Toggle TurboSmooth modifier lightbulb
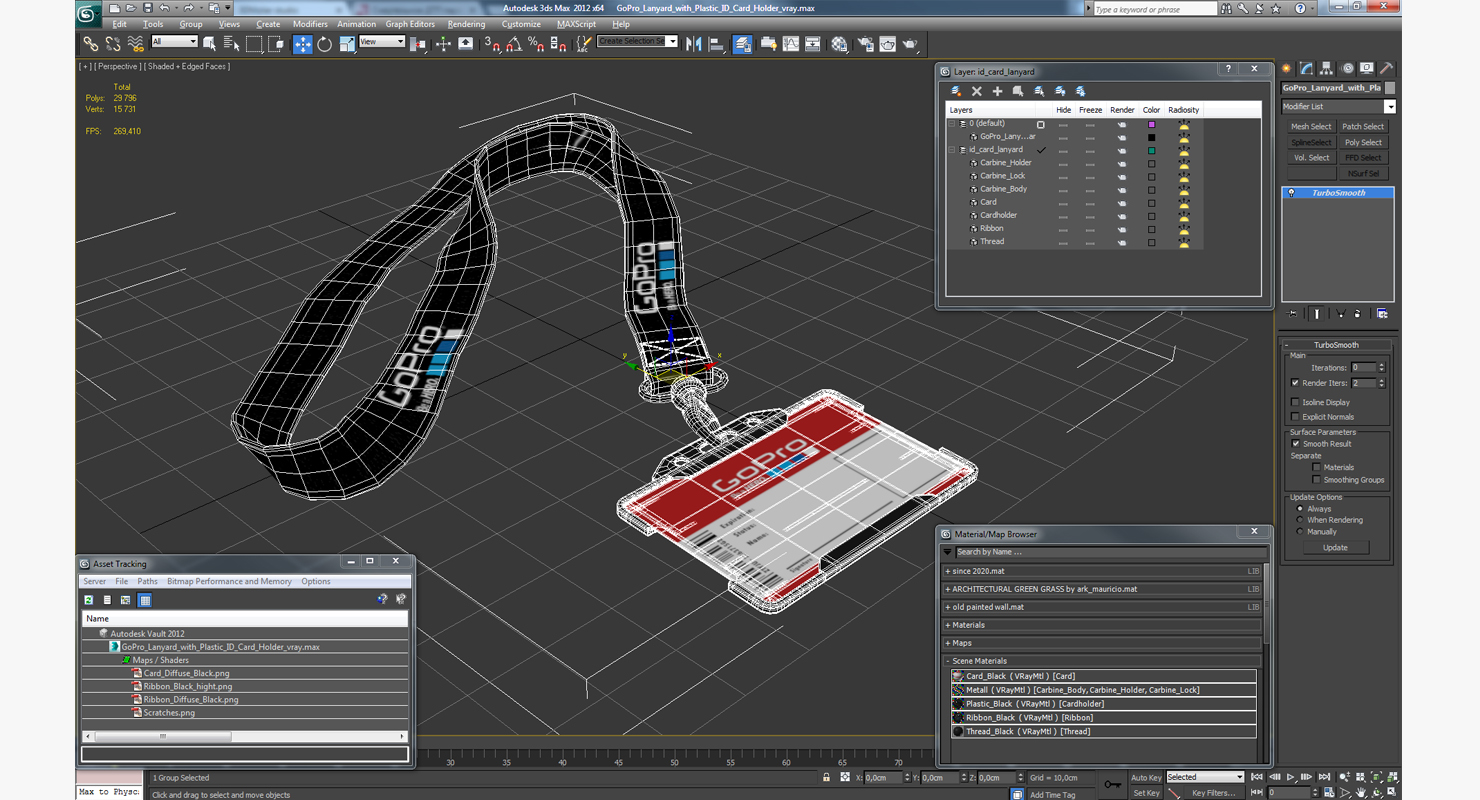The image size is (1480, 800). 1291,193
